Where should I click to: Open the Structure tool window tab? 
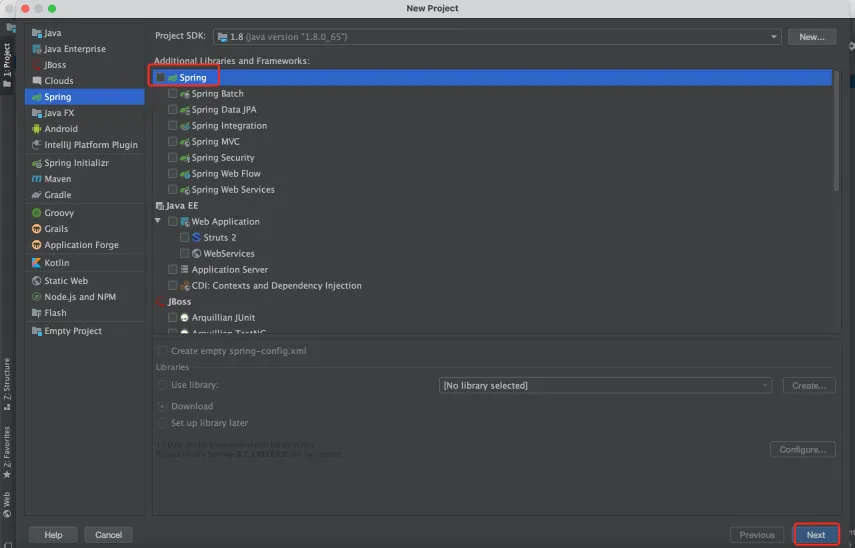[x=7, y=384]
